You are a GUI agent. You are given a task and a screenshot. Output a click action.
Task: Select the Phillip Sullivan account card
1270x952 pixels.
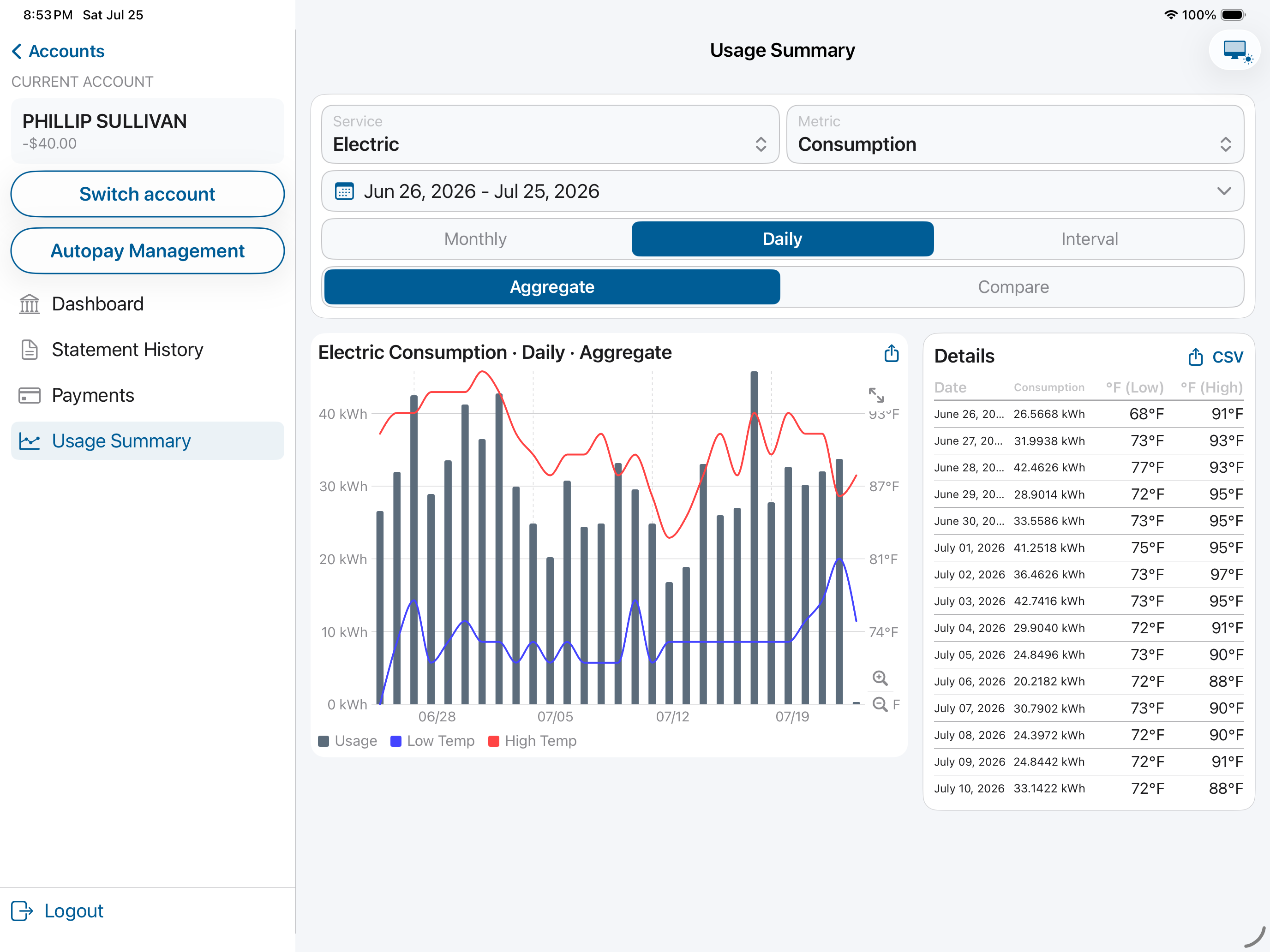click(148, 131)
